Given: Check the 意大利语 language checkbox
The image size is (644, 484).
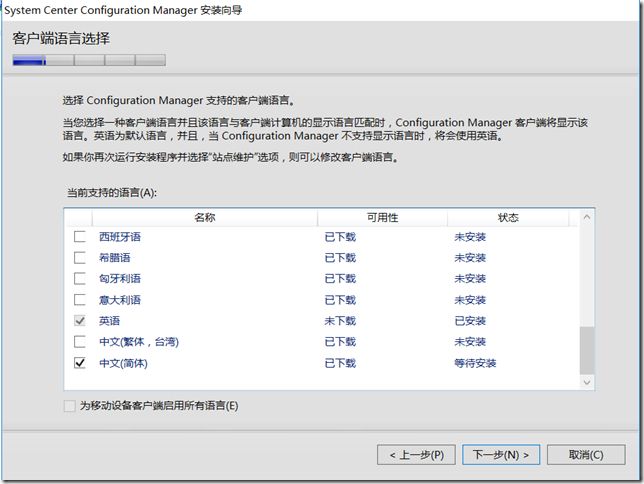Looking at the screenshot, I should point(80,300).
